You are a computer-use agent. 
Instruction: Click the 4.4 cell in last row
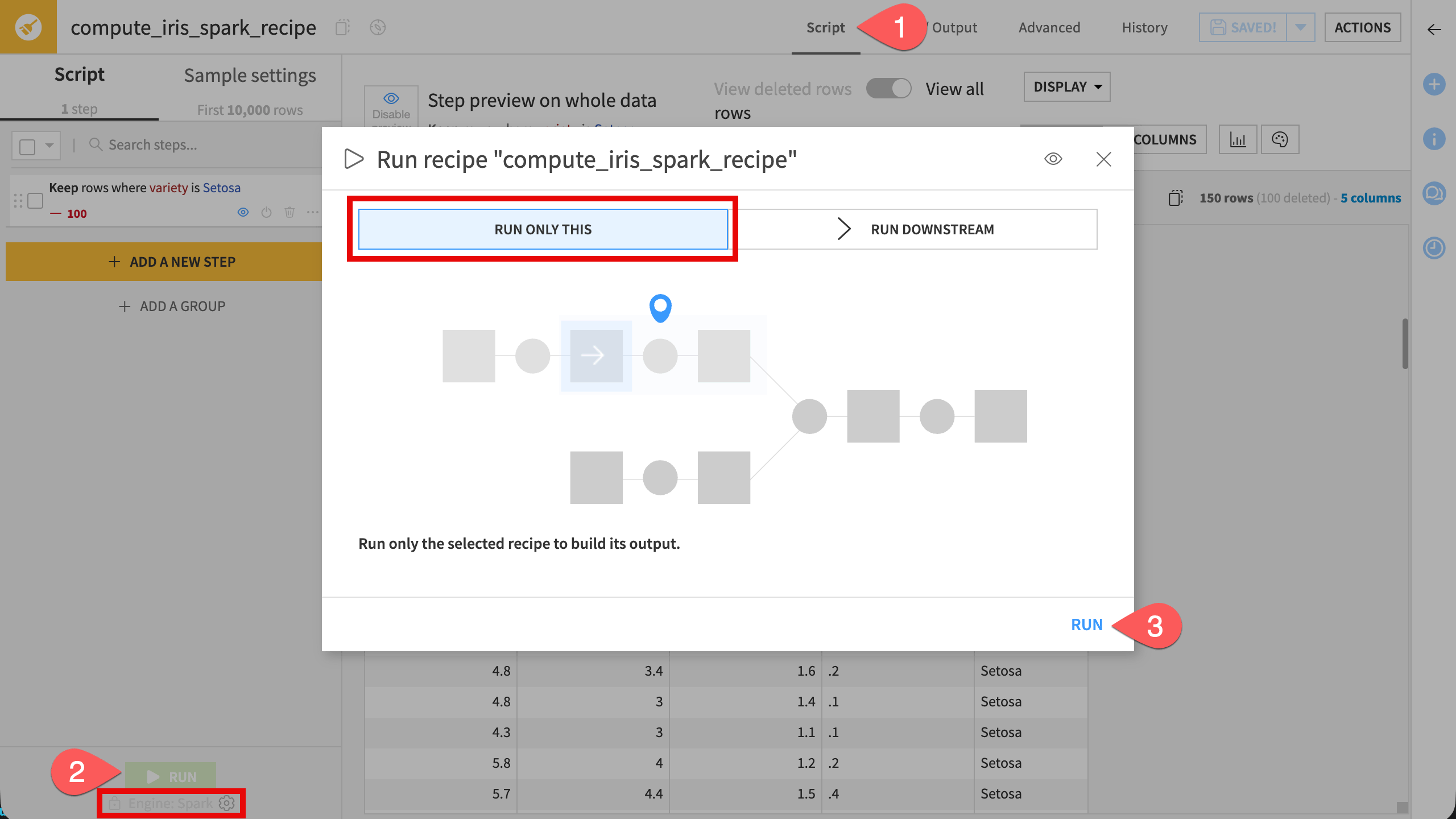[x=593, y=793]
